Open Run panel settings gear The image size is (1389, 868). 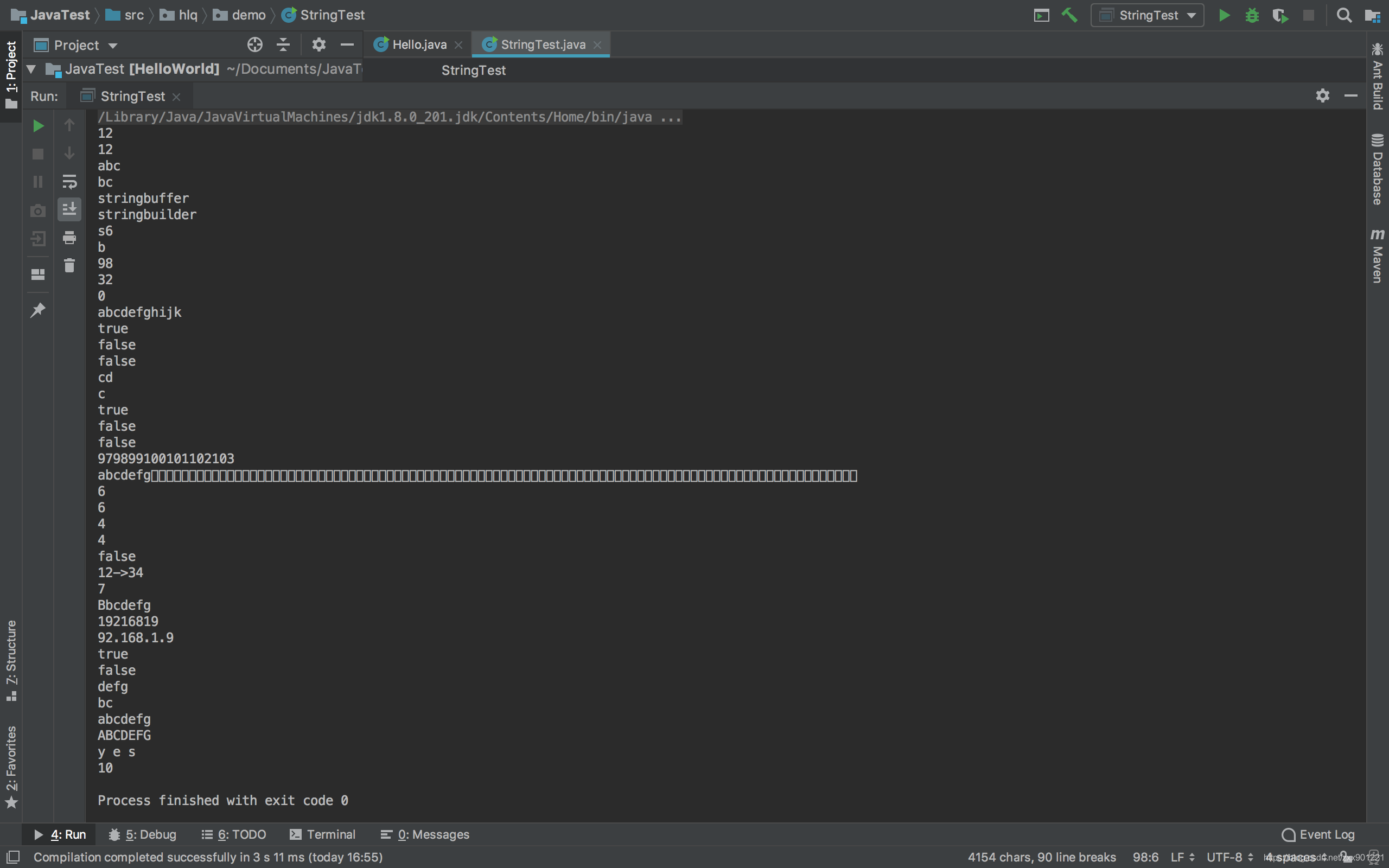point(1322,95)
